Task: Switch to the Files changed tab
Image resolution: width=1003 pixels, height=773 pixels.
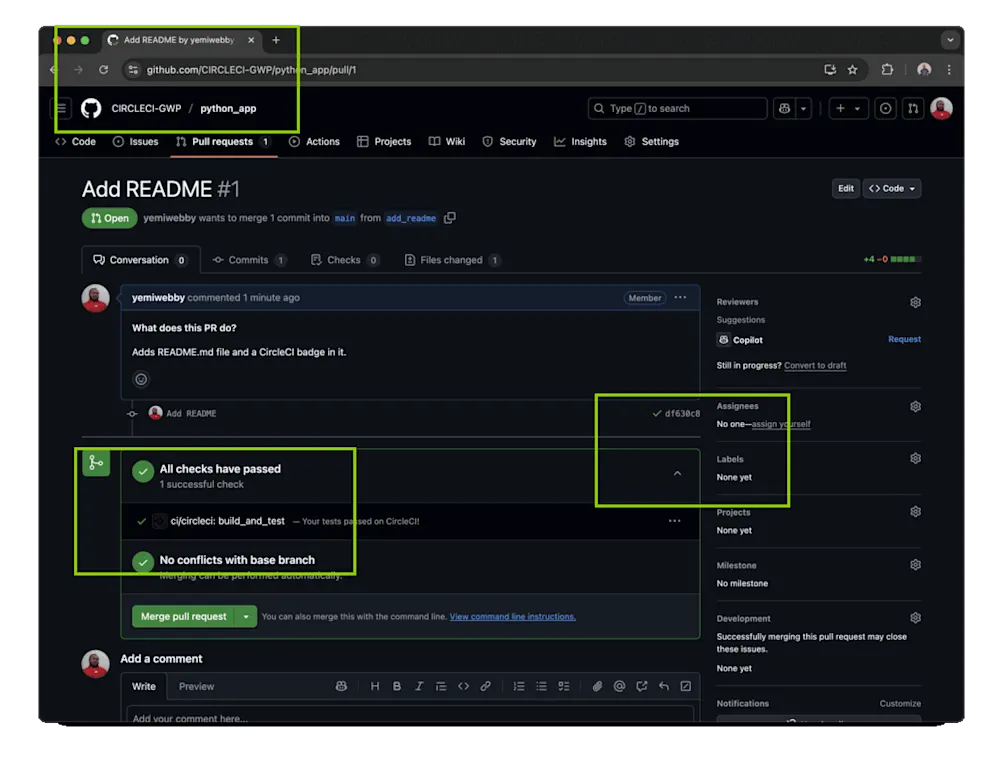Action: pos(452,260)
